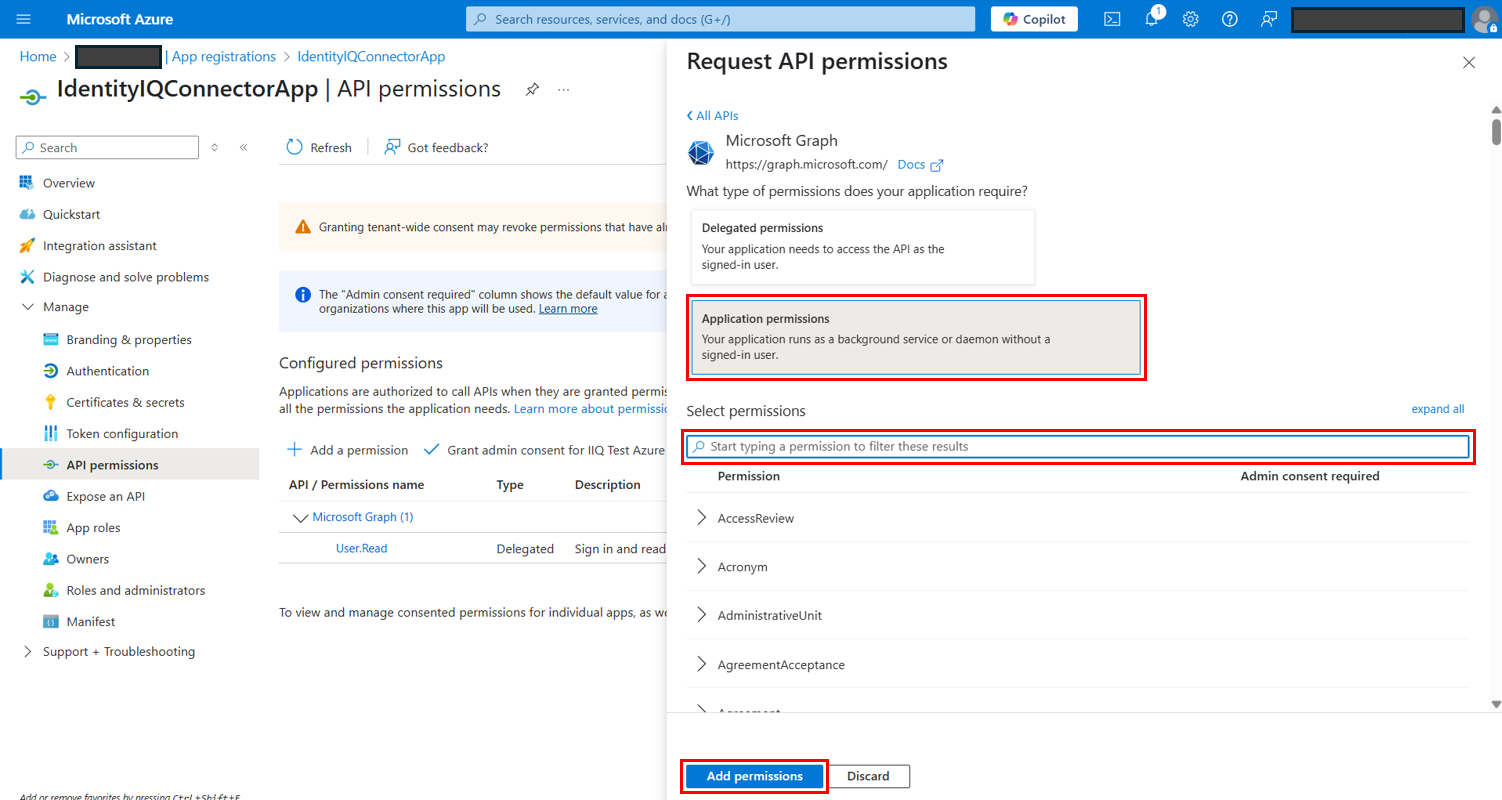Image resolution: width=1502 pixels, height=800 pixels.
Task: Select Application permissions option
Action: coord(915,337)
